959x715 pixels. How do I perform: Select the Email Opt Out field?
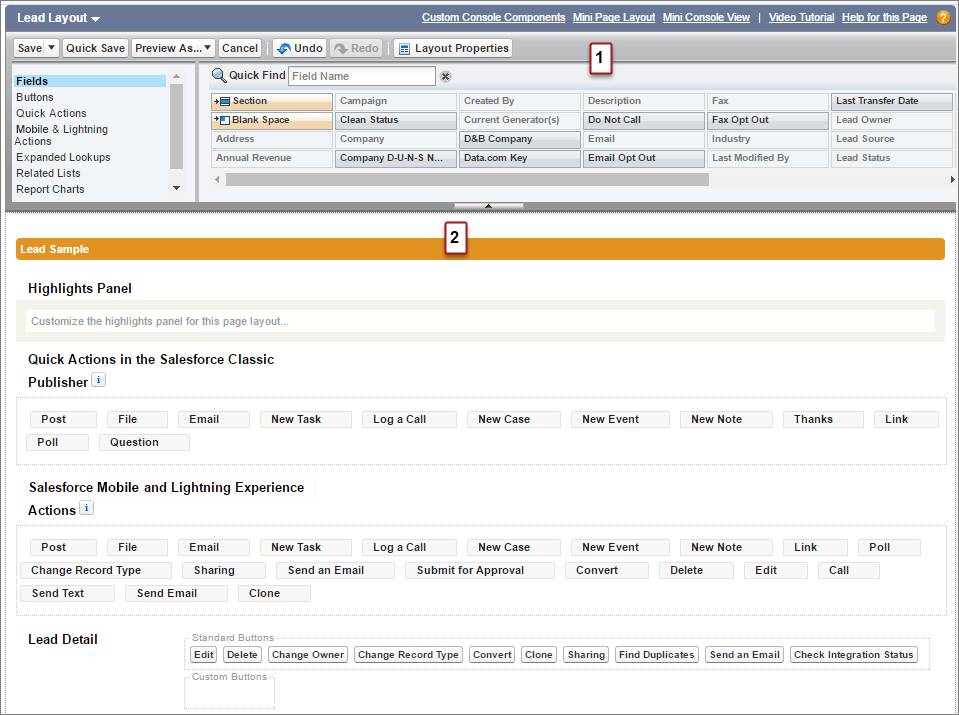[643, 158]
